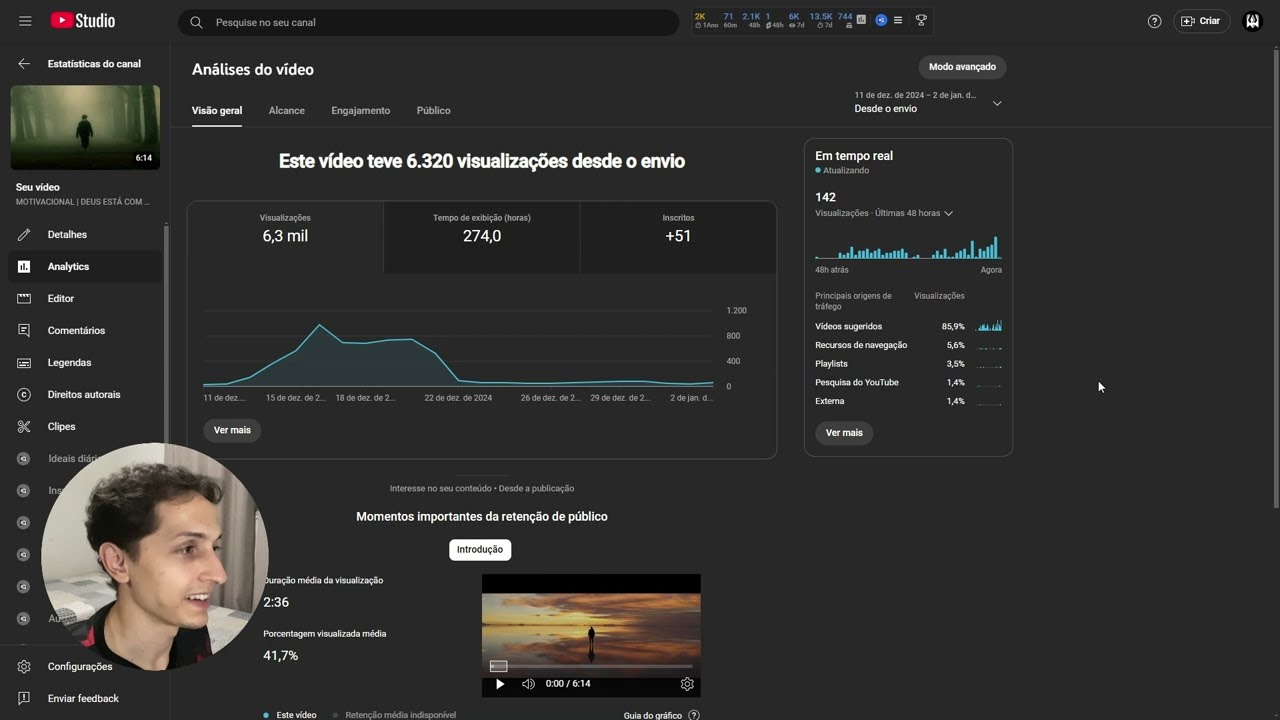The height and width of the screenshot is (720, 1280).
Task: Click Ver mais under the views chart
Action: 232,430
